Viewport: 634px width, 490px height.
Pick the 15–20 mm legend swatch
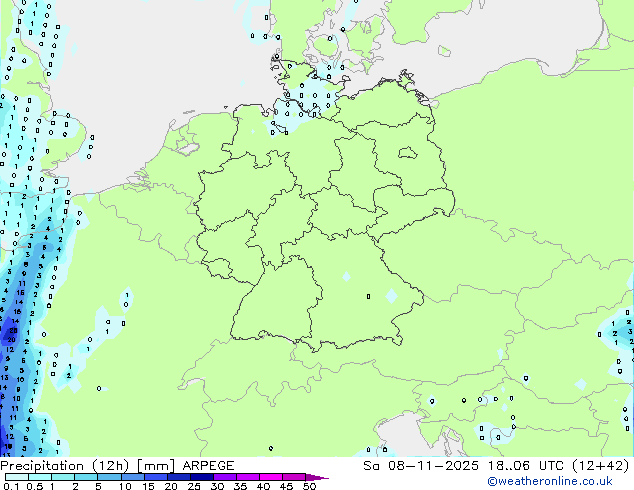click(155, 477)
